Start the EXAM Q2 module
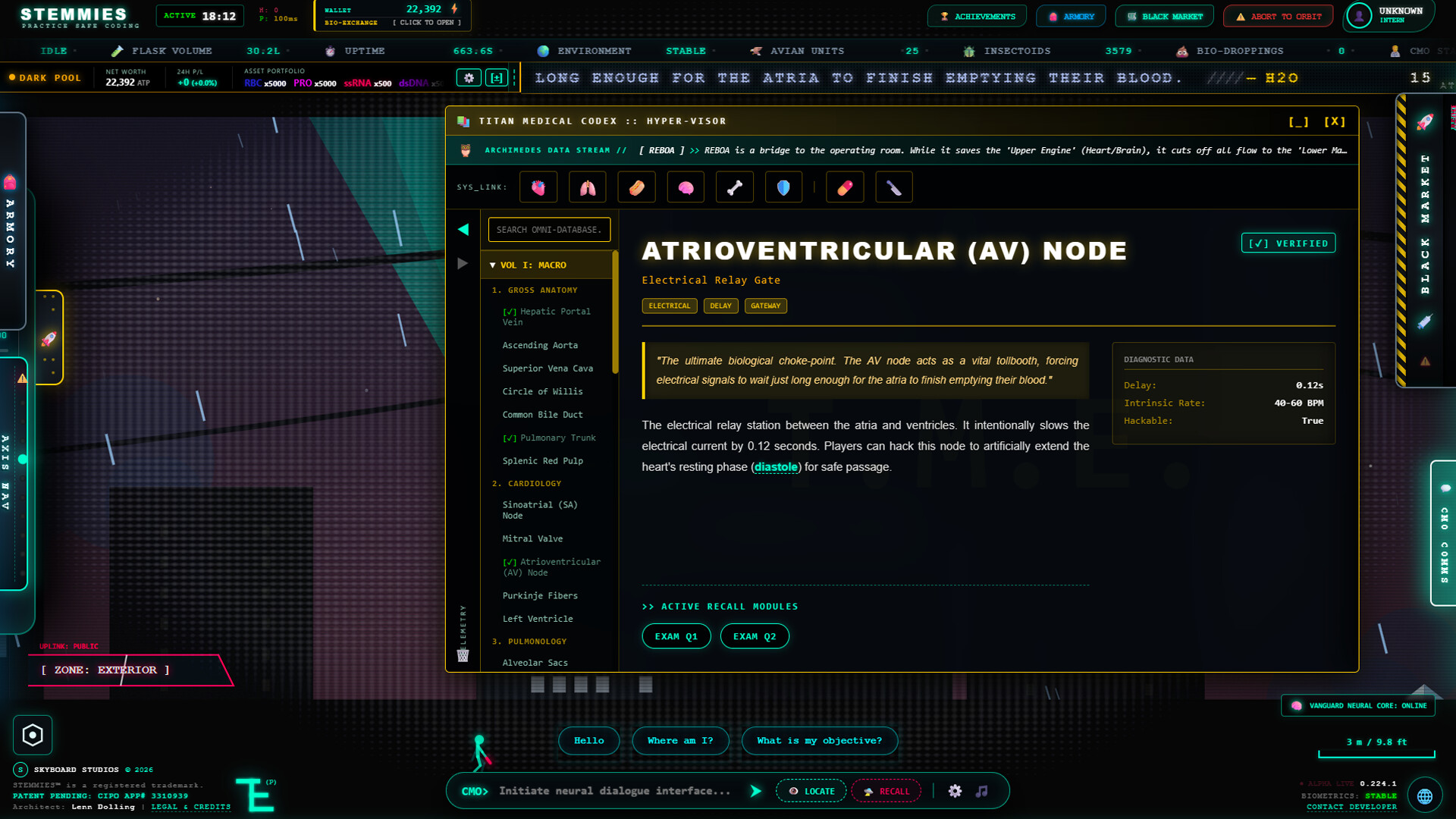Image resolution: width=1456 pixels, height=819 pixels. 755,636
